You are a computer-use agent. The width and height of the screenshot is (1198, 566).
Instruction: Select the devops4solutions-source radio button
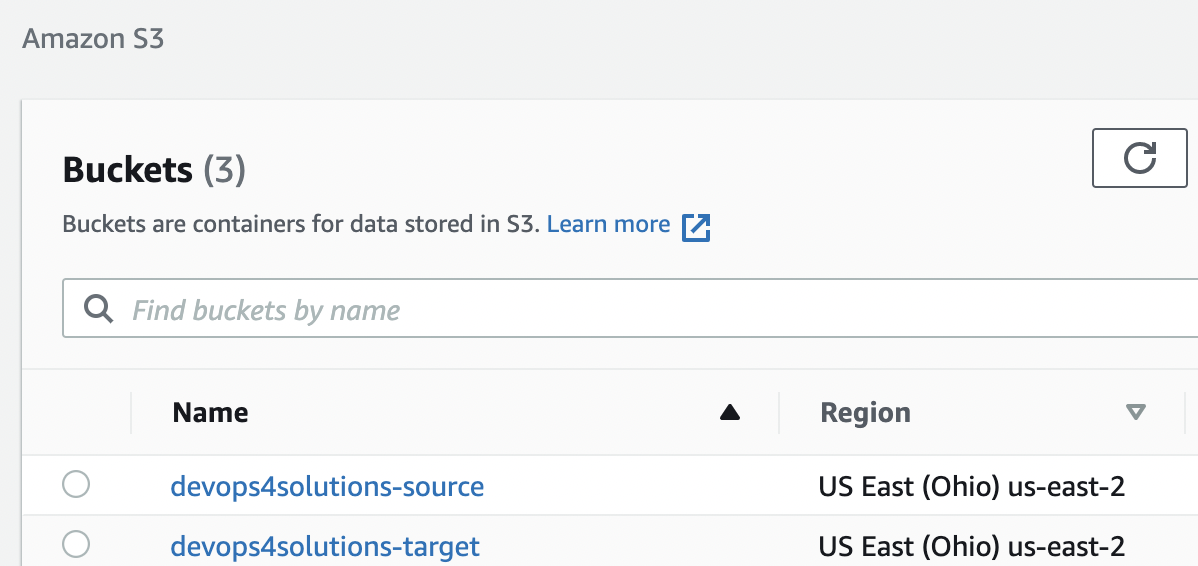pos(76,486)
